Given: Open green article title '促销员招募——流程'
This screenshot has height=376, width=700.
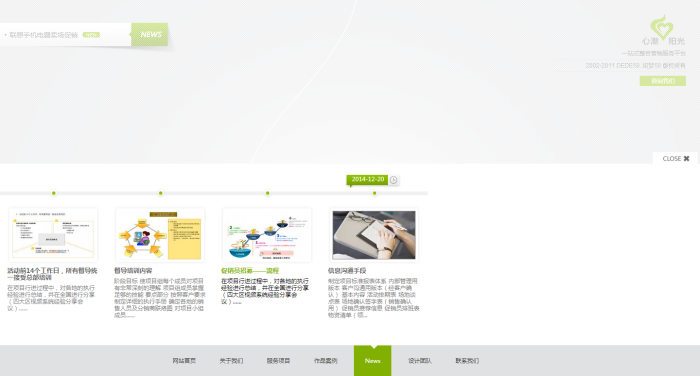Looking at the screenshot, I should tap(250, 271).
